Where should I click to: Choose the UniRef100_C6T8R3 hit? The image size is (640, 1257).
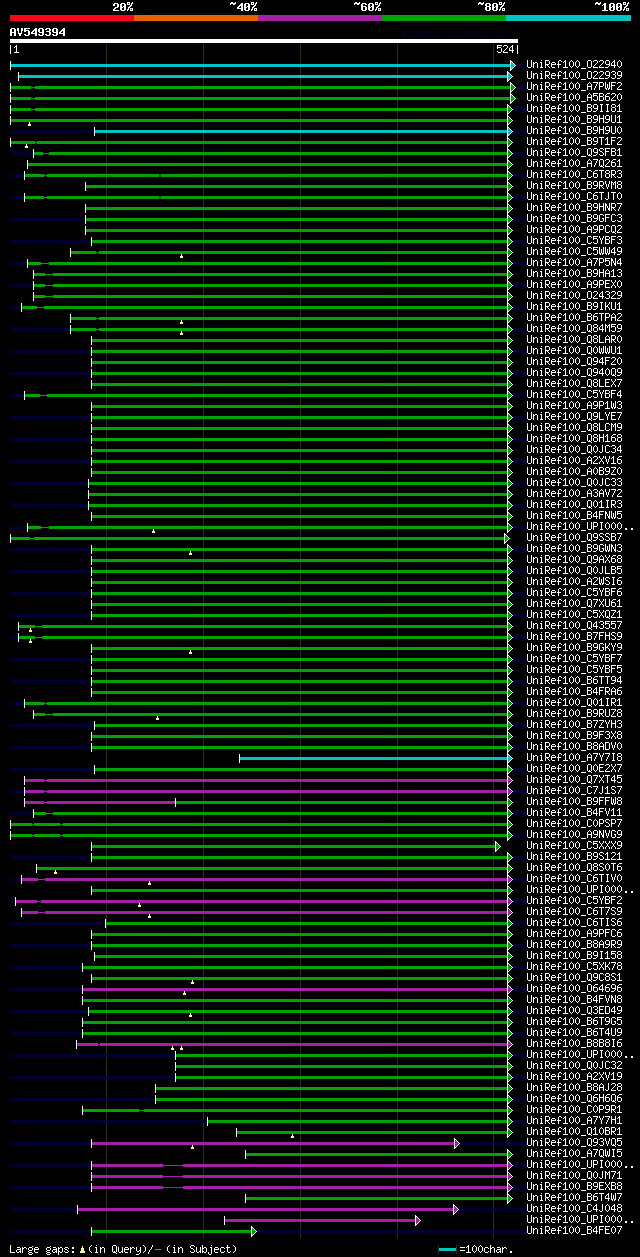pyautogui.click(x=574, y=175)
